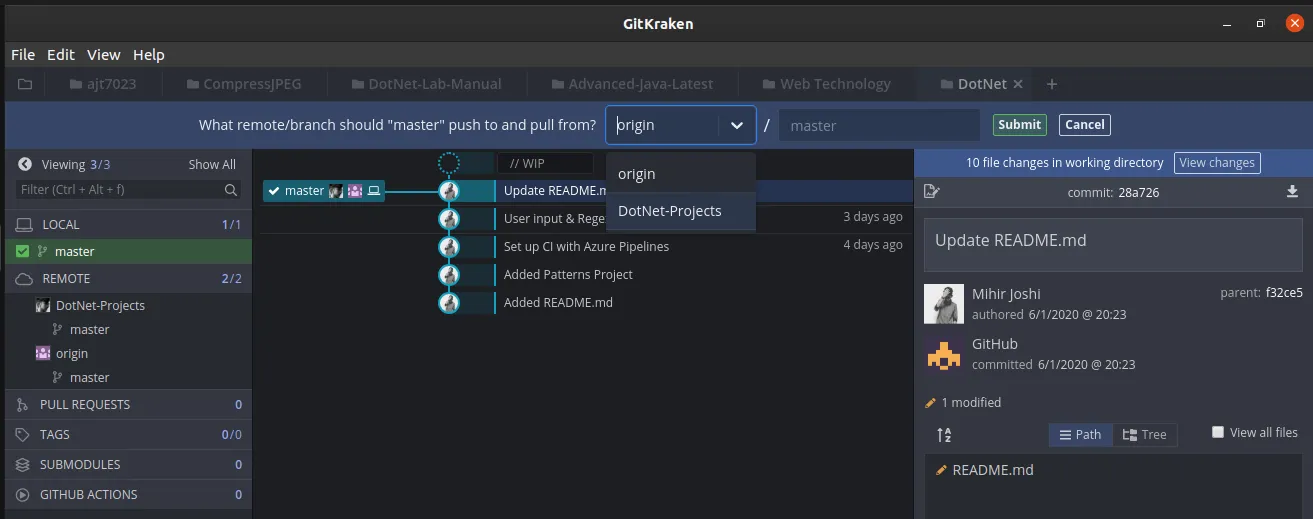The height and width of the screenshot is (519, 1313).
Task: Open the Help menu
Action: pos(149,55)
